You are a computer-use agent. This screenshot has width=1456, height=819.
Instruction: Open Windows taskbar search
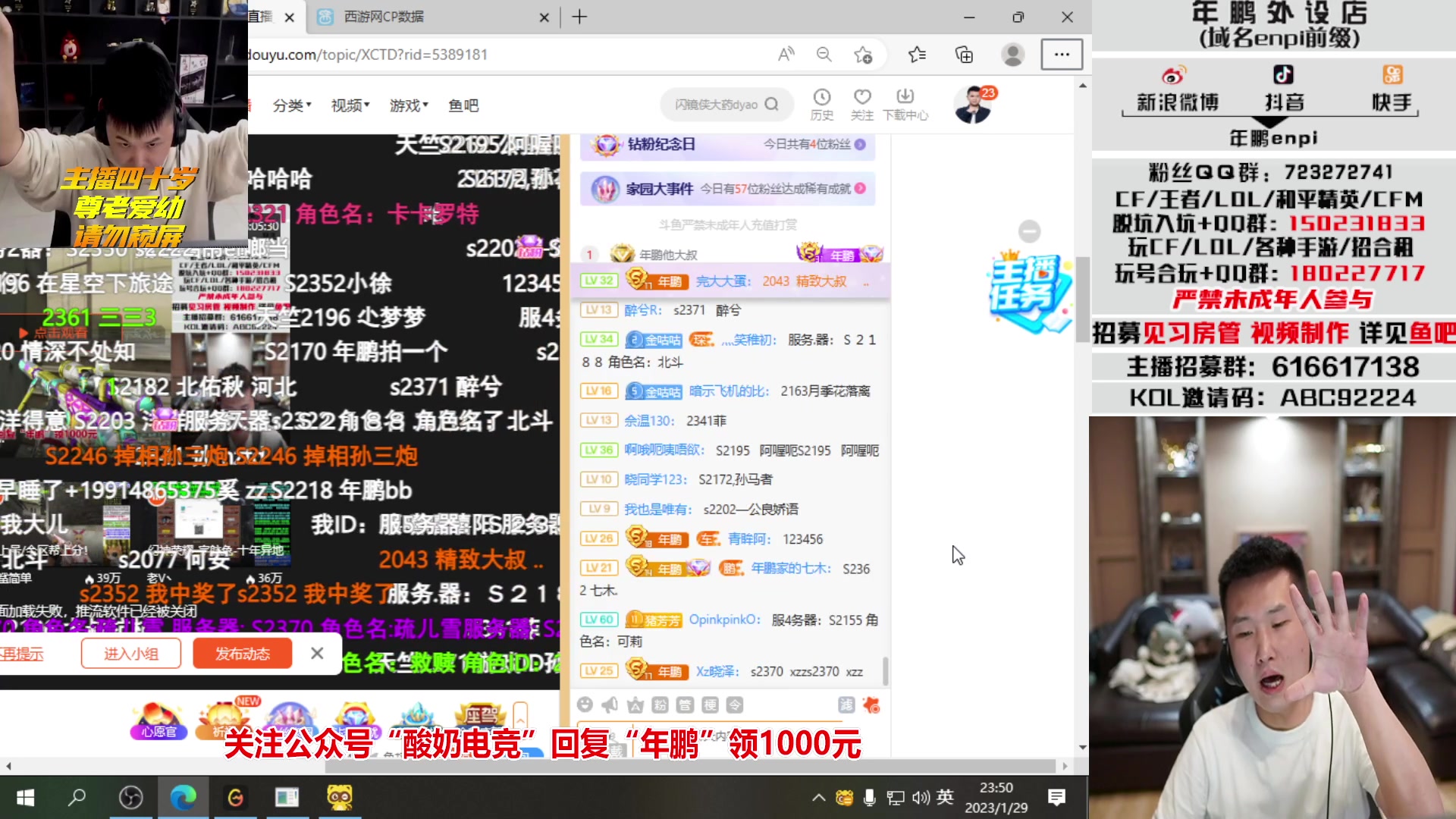click(77, 797)
